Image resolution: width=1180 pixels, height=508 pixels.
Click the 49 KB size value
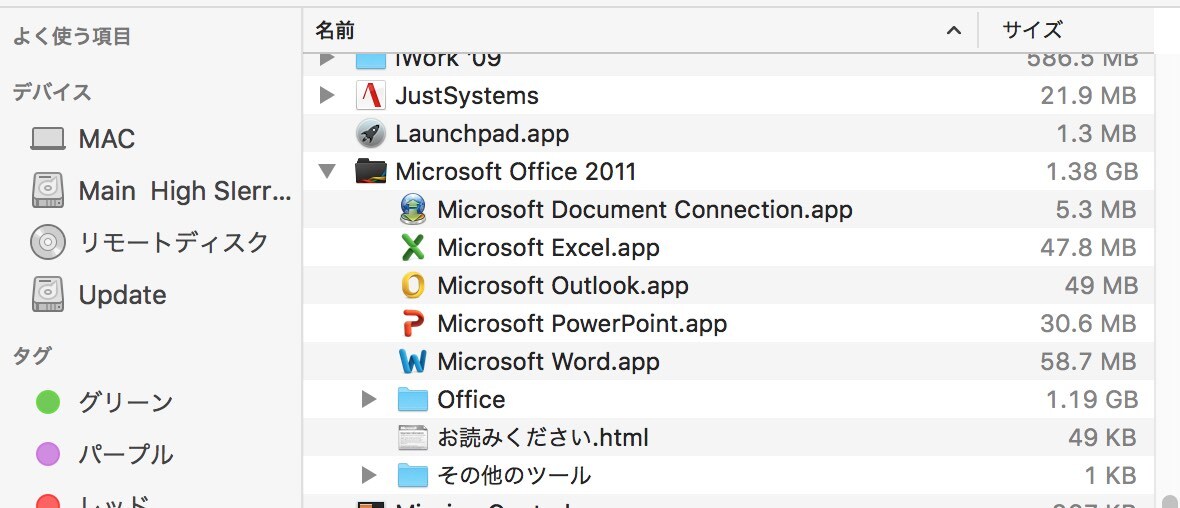pyautogui.click(x=1102, y=437)
